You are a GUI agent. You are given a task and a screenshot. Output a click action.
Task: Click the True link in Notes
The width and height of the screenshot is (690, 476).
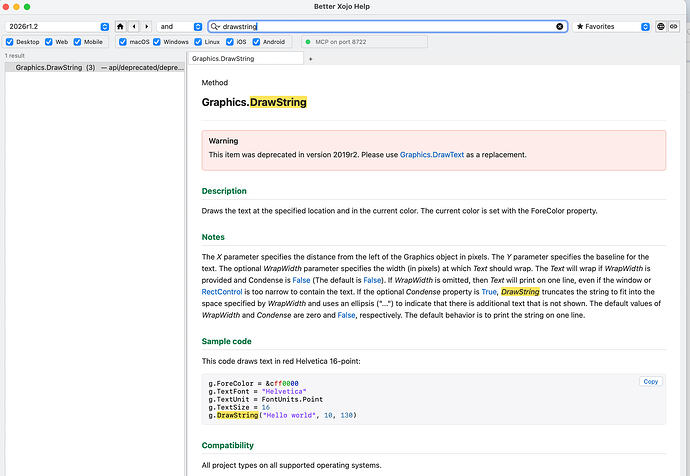point(488,292)
